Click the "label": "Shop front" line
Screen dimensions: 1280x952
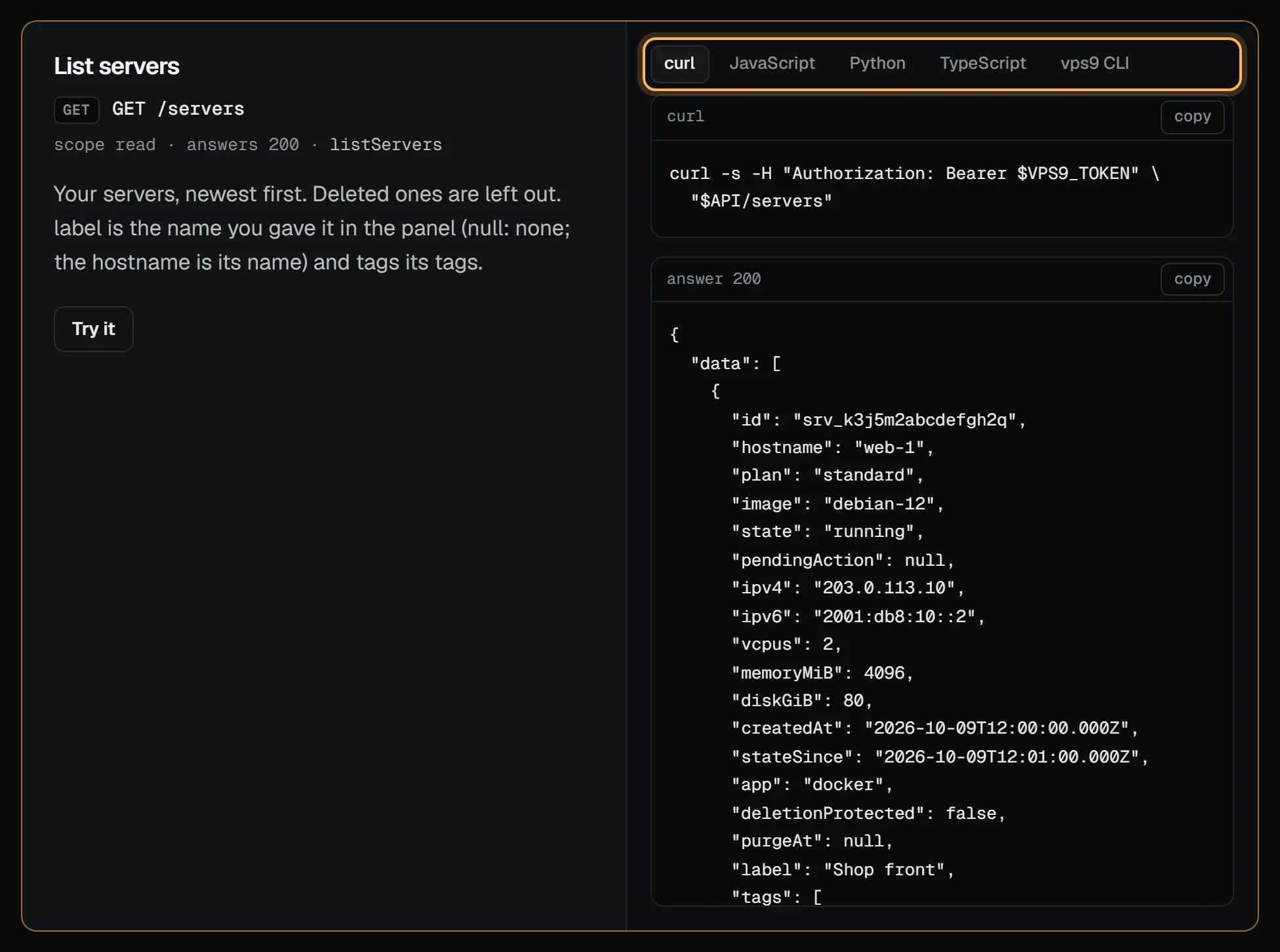click(x=843, y=870)
